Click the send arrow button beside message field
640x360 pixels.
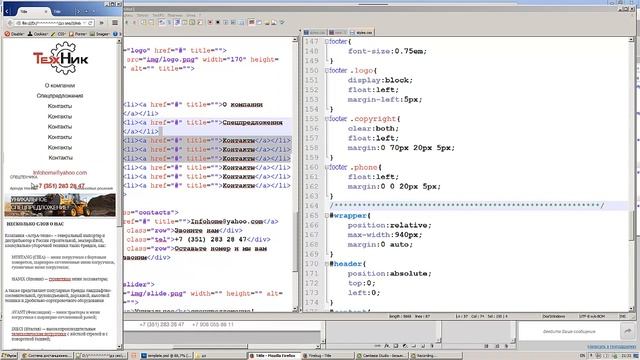(x=628, y=331)
